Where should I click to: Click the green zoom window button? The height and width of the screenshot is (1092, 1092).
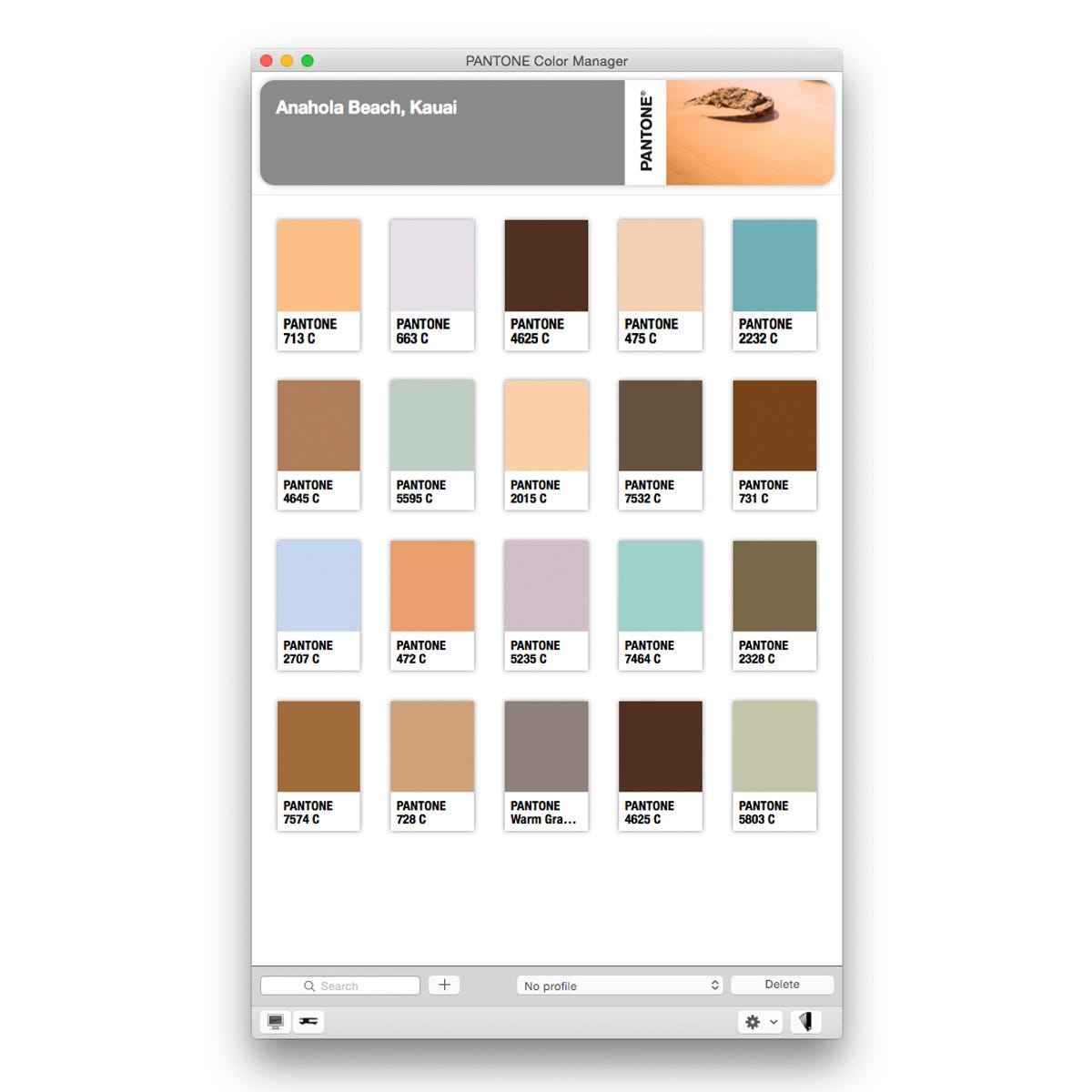[x=308, y=61]
